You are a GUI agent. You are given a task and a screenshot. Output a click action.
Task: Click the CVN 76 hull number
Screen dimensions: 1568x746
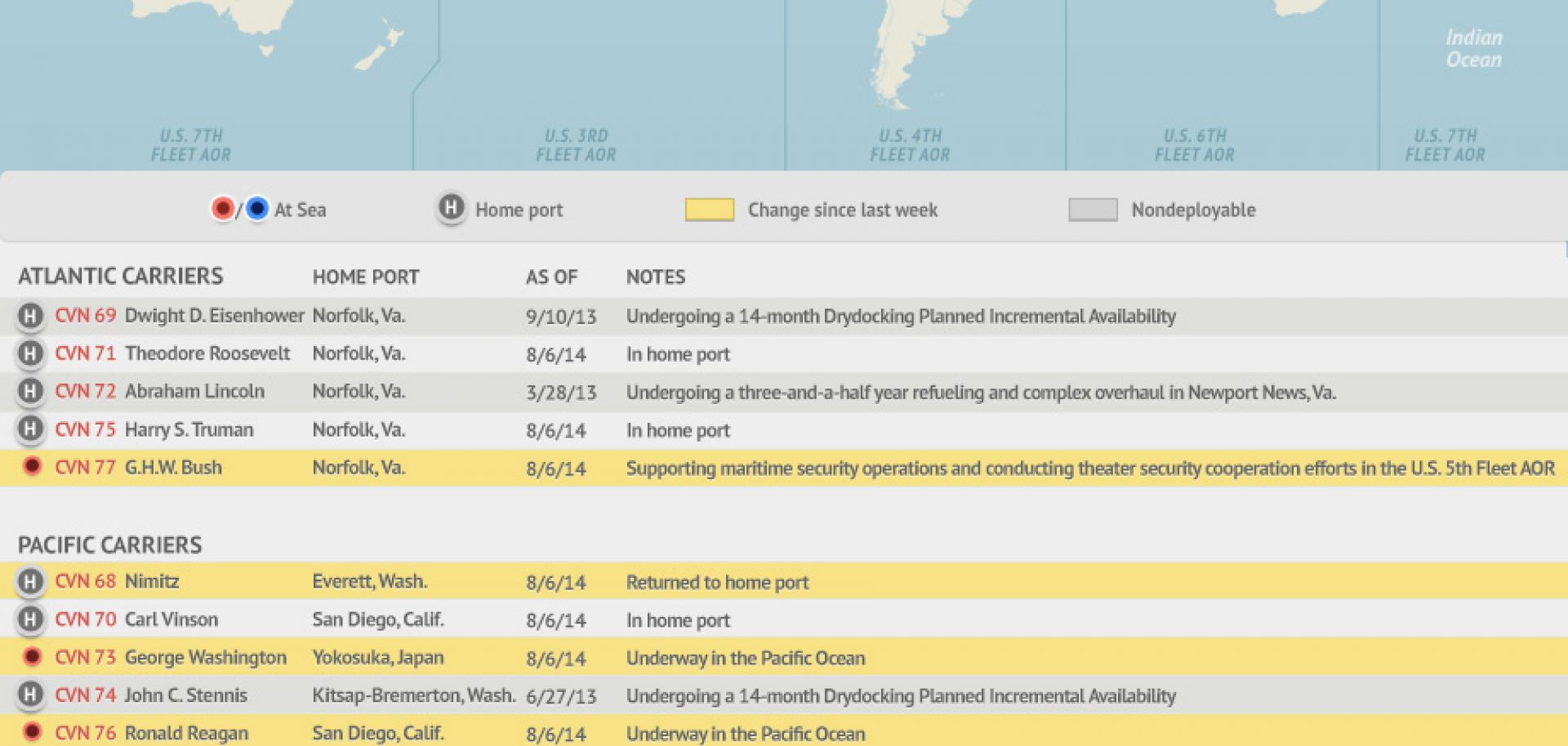(x=85, y=733)
